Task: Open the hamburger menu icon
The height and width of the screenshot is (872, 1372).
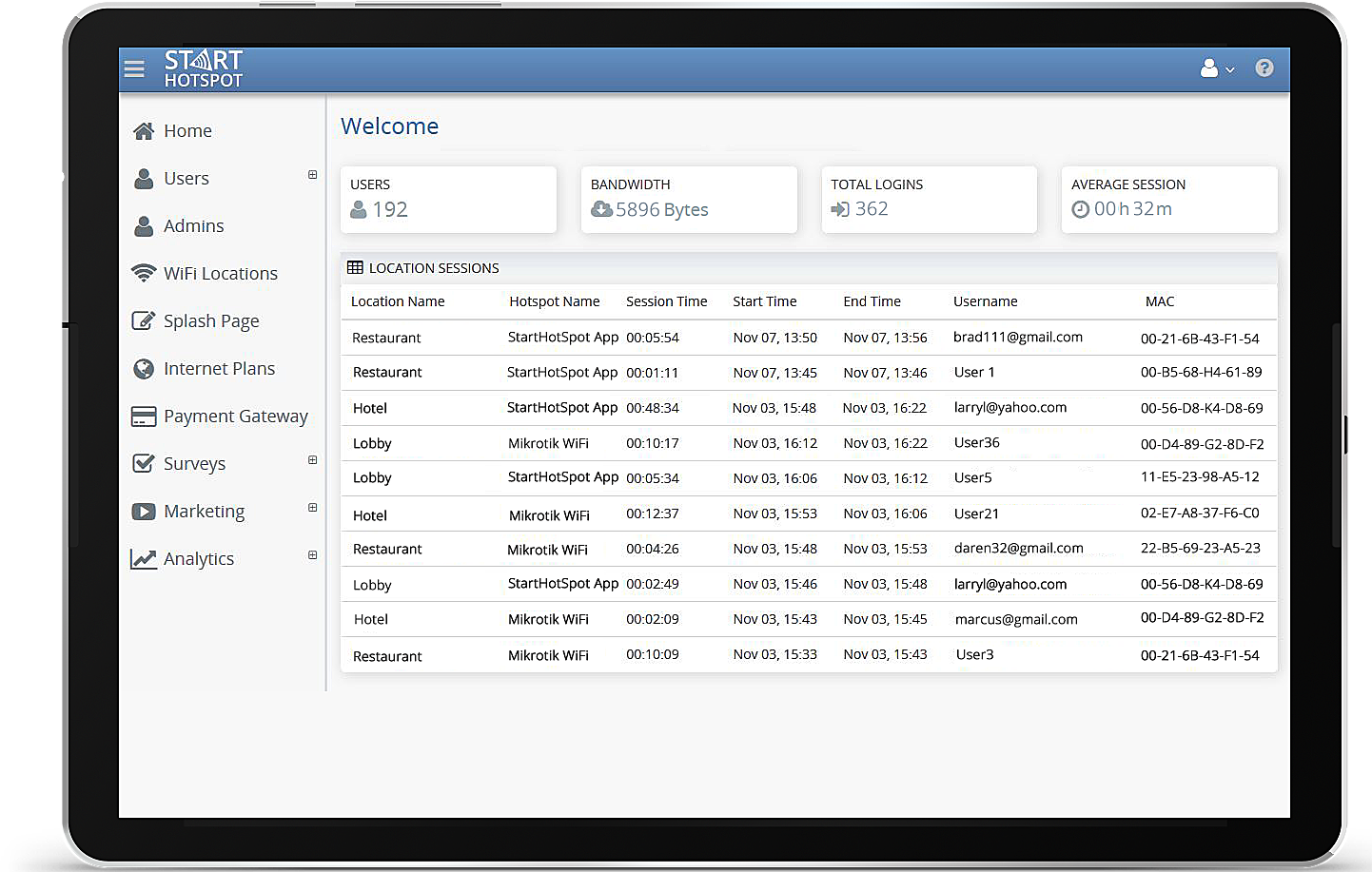Action: click(134, 68)
